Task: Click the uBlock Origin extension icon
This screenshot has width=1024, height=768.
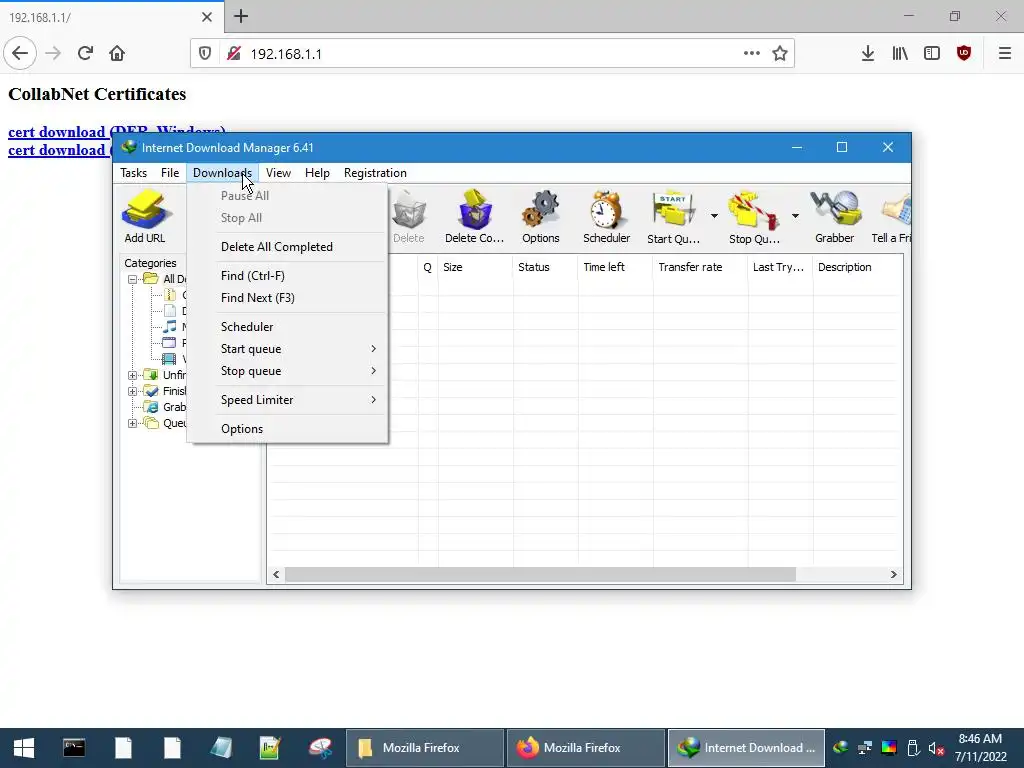Action: click(x=964, y=54)
